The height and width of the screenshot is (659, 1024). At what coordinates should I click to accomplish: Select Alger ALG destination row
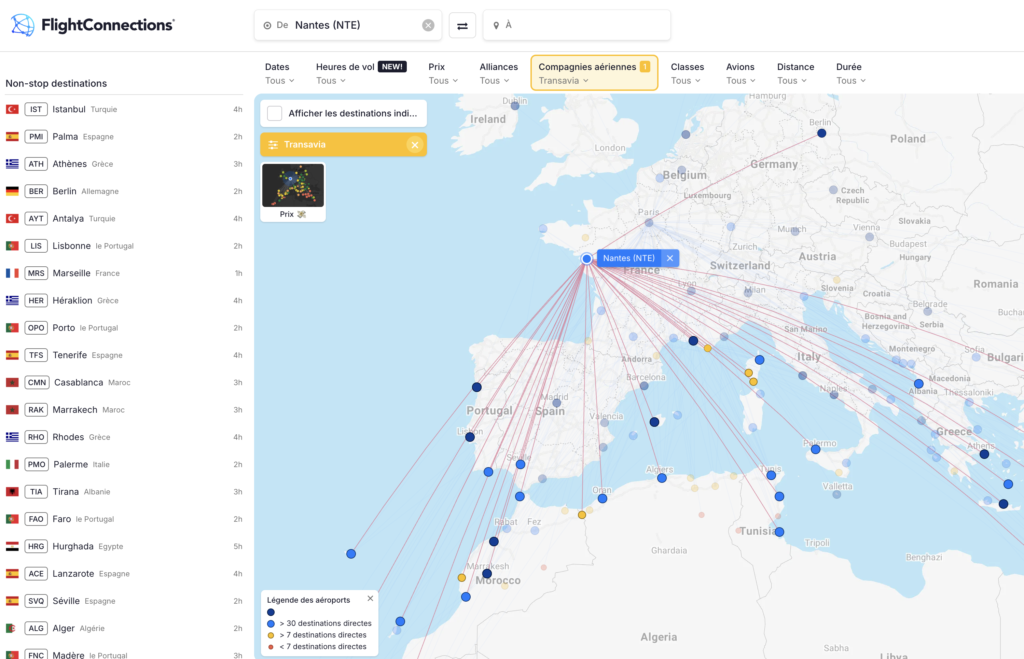pos(124,628)
